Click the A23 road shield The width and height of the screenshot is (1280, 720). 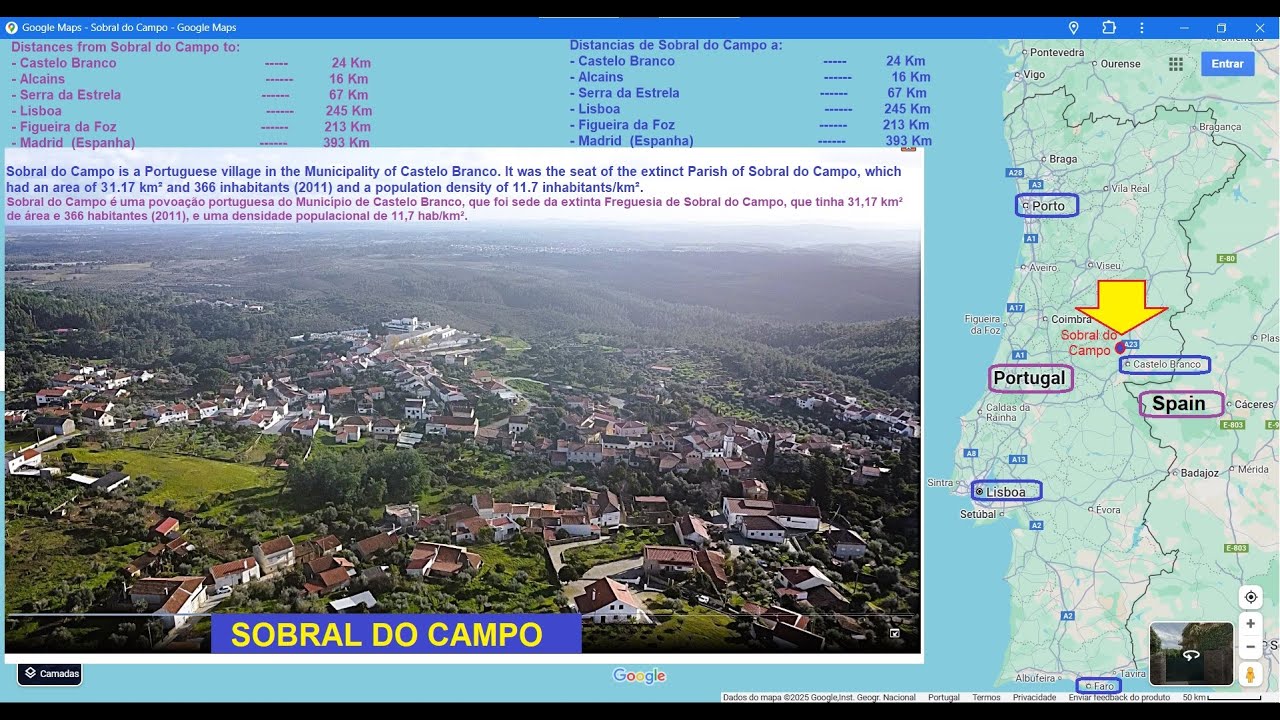pyautogui.click(x=1131, y=344)
